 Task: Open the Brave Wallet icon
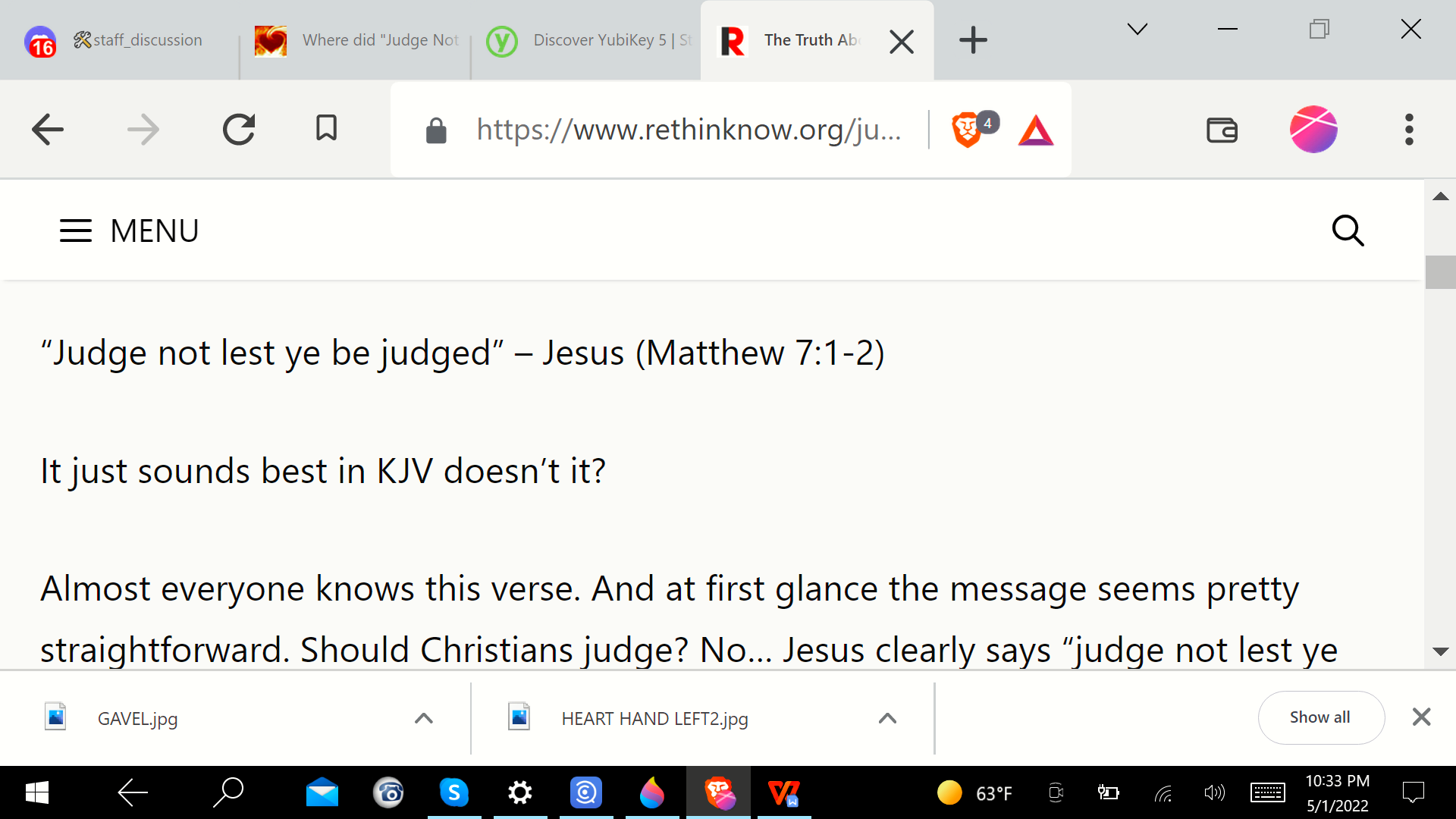(1222, 130)
